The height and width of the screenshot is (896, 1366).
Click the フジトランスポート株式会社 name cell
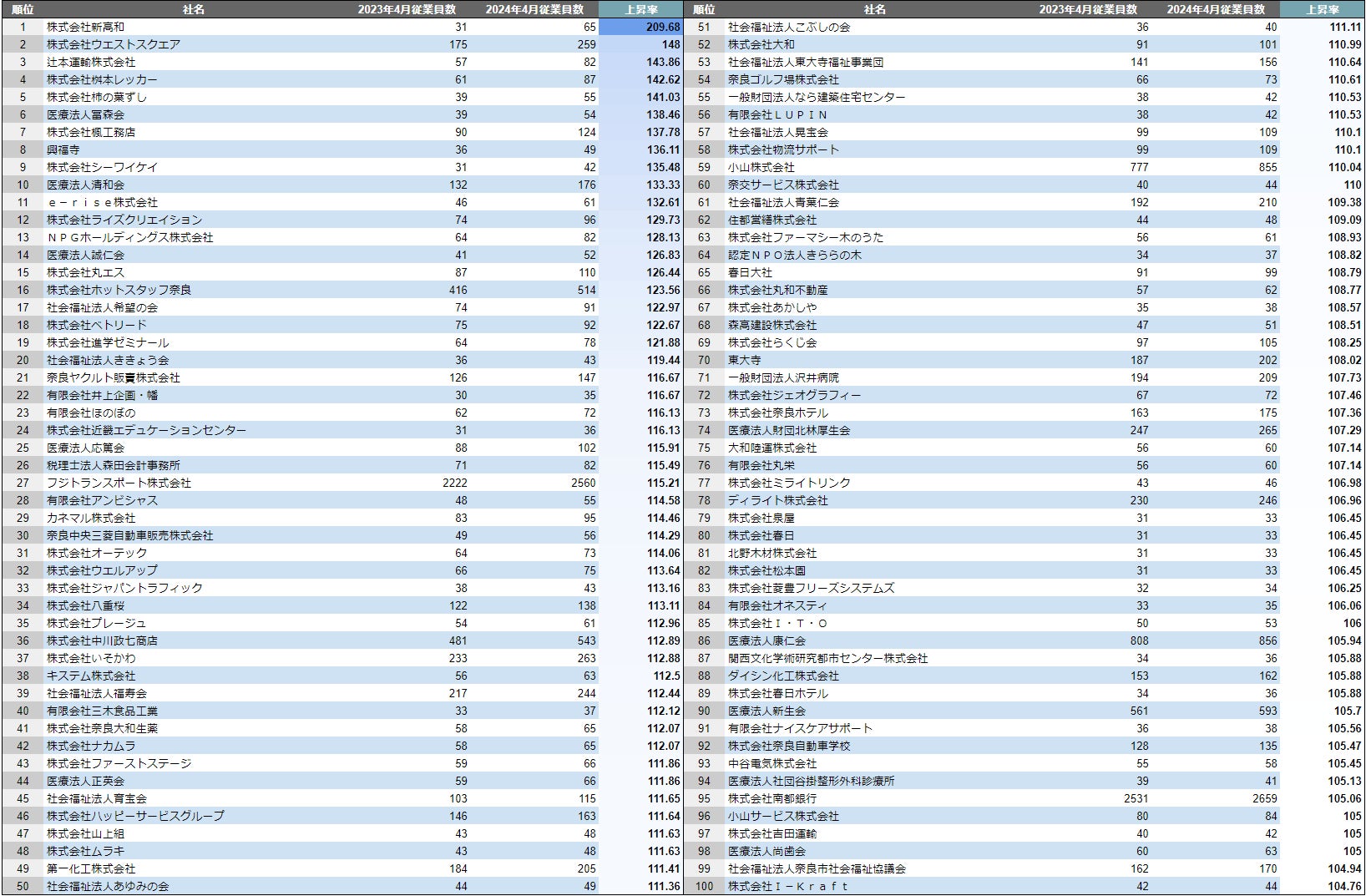click(119, 483)
